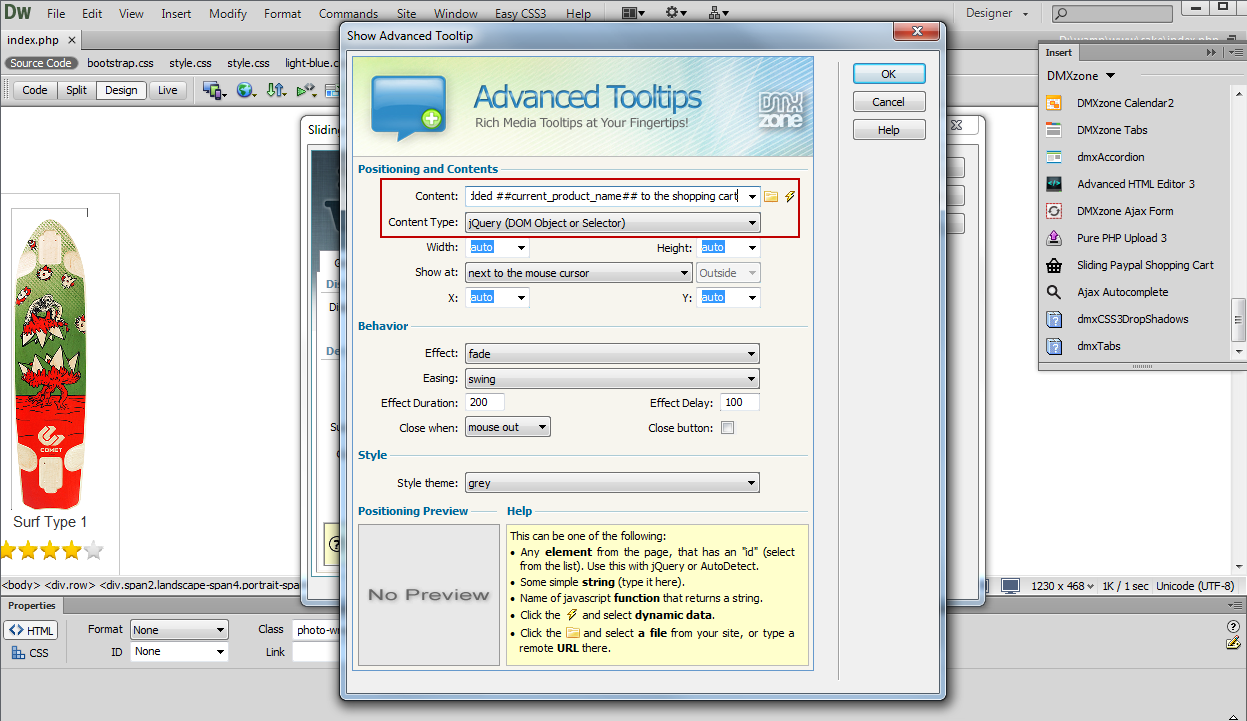Open the Width auto dropdown
Image resolution: width=1247 pixels, height=721 pixels.
(x=521, y=248)
